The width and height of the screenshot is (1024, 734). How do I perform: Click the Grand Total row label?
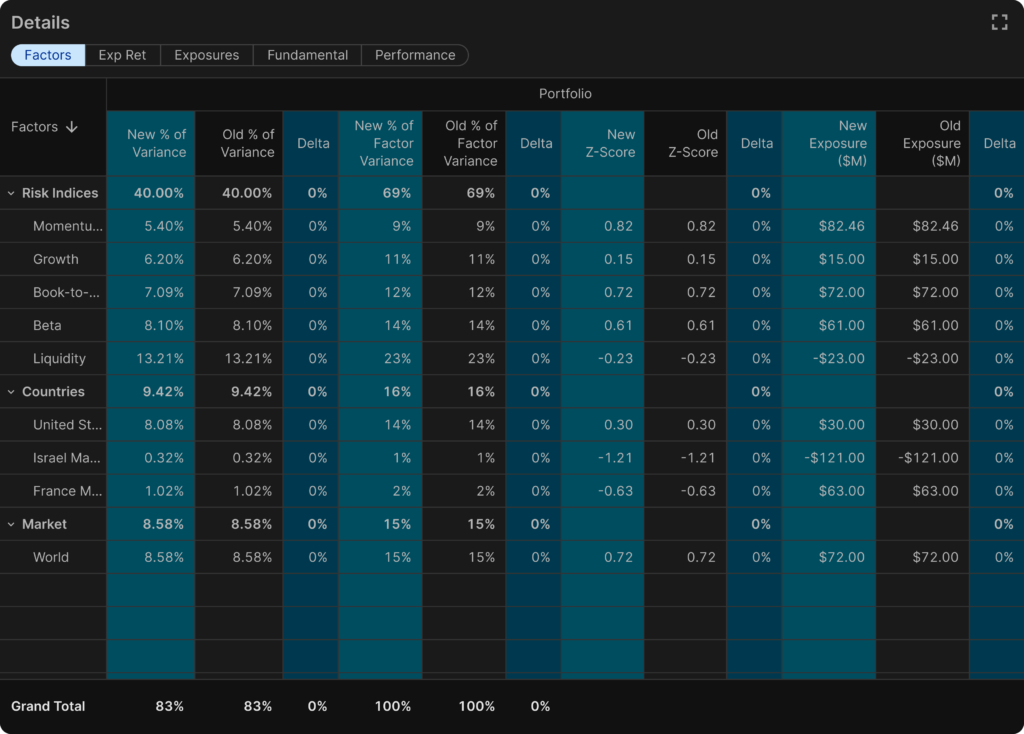(x=48, y=706)
